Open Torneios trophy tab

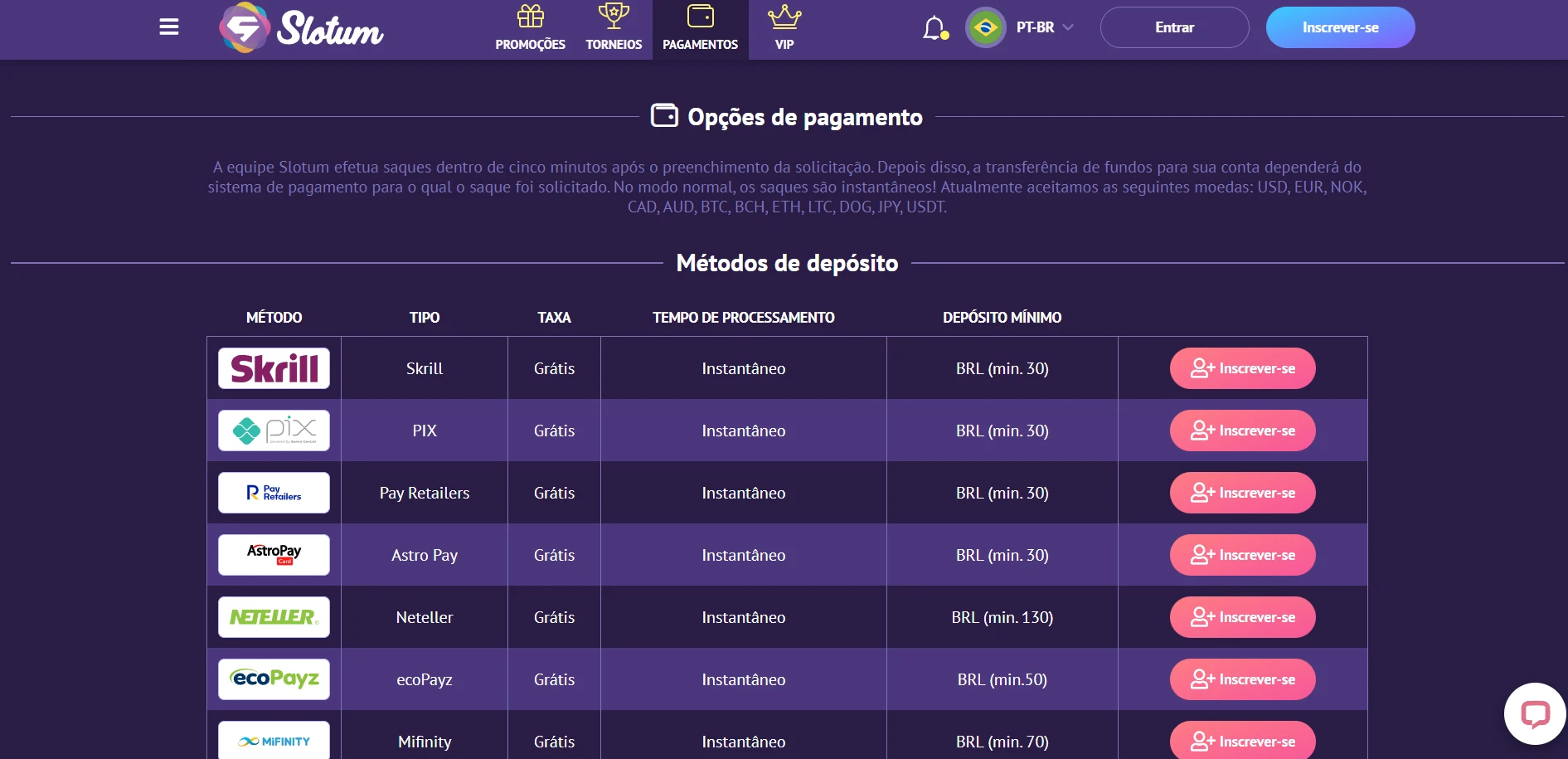tap(614, 29)
